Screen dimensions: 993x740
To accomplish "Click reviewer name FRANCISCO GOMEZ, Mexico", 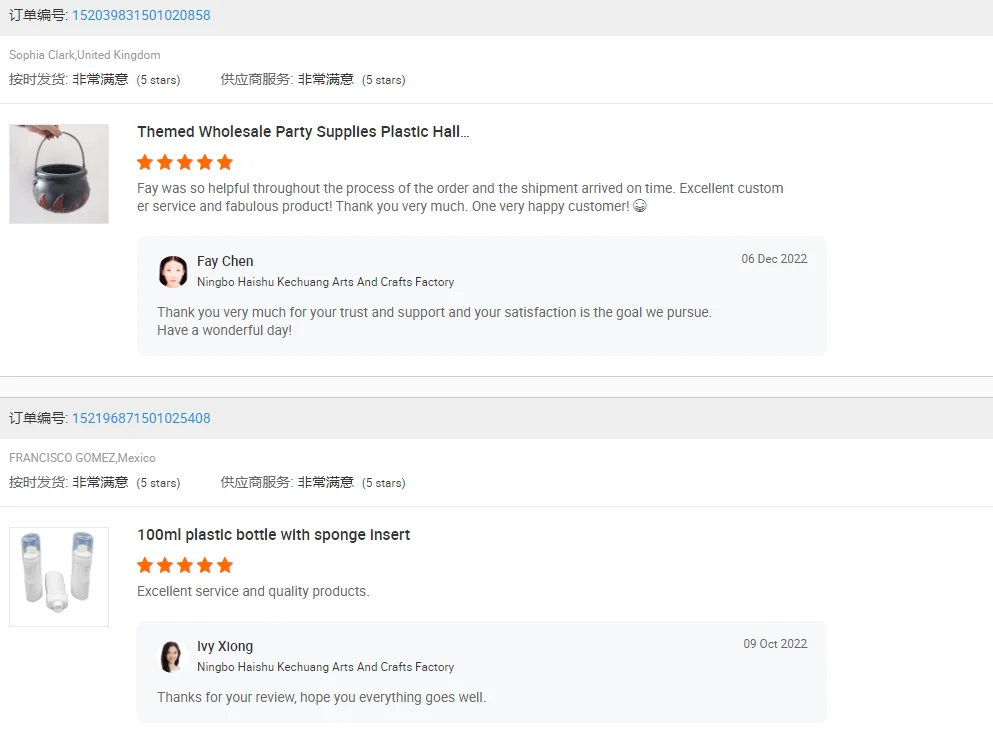I will pyautogui.click(x=82, y=458).
